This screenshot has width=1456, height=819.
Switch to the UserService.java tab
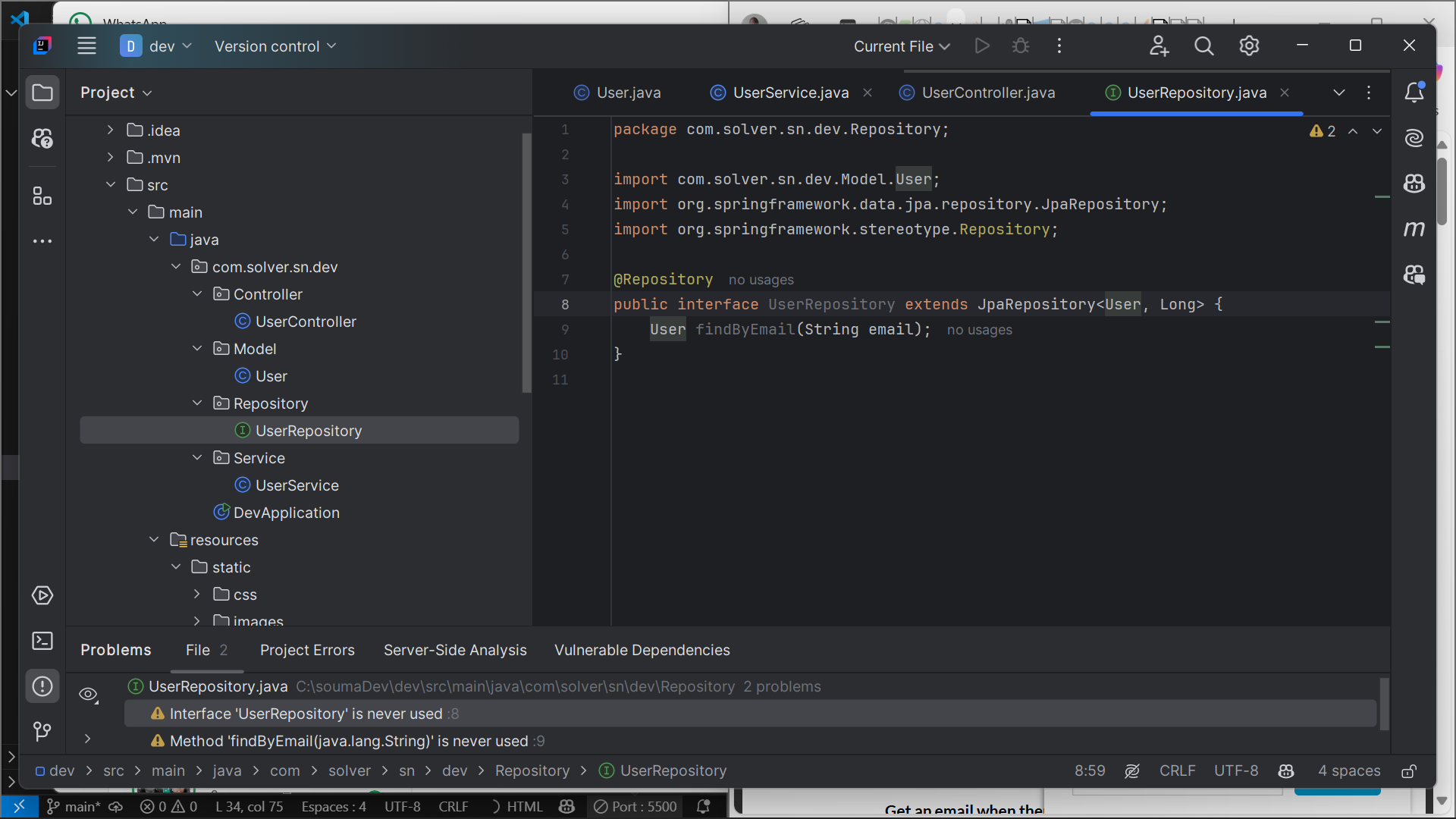tap(790, 93)
